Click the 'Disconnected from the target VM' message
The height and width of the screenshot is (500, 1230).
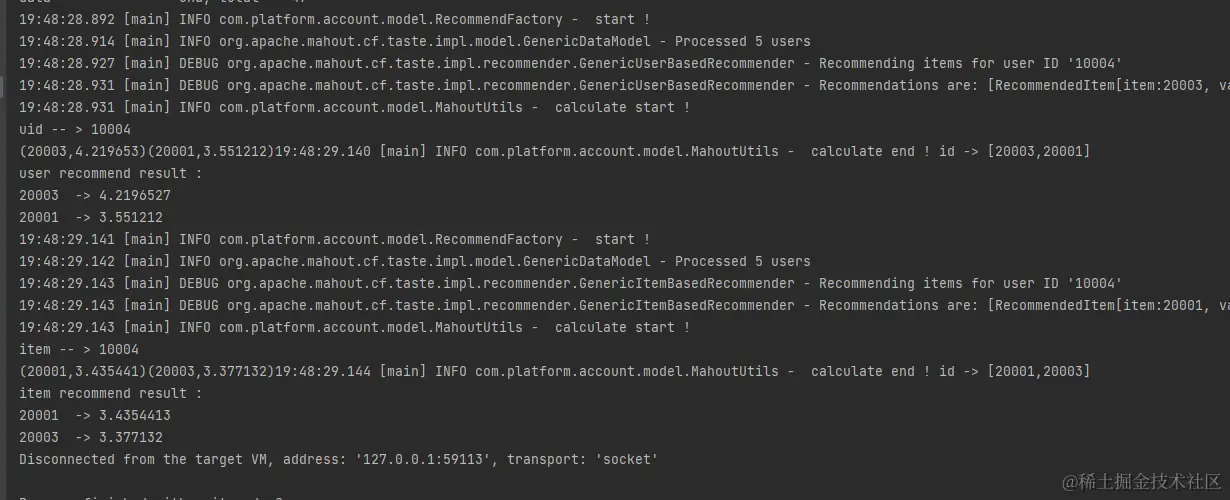tap(338, 460)
